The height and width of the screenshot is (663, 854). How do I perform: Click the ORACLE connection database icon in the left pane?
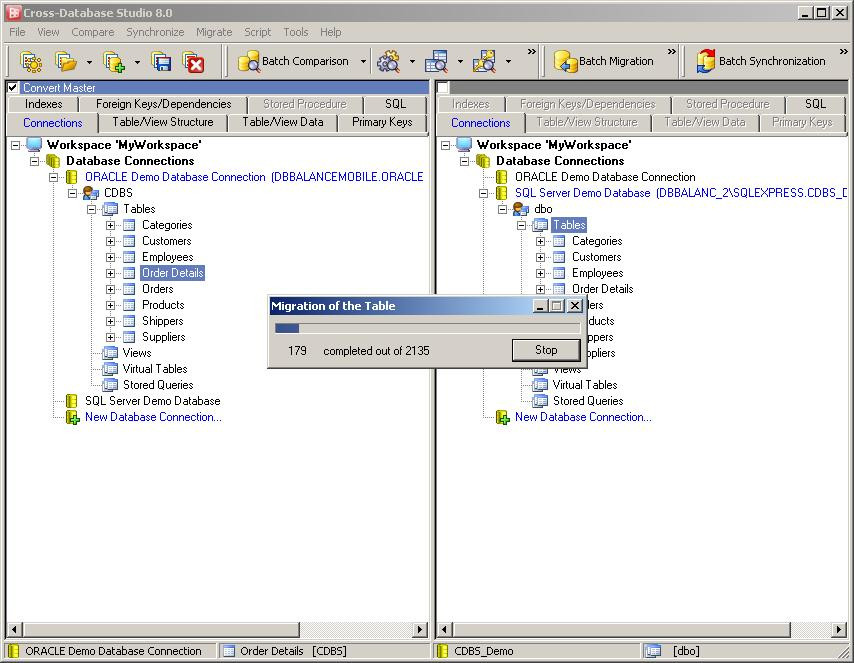click(x=71, y=177)
